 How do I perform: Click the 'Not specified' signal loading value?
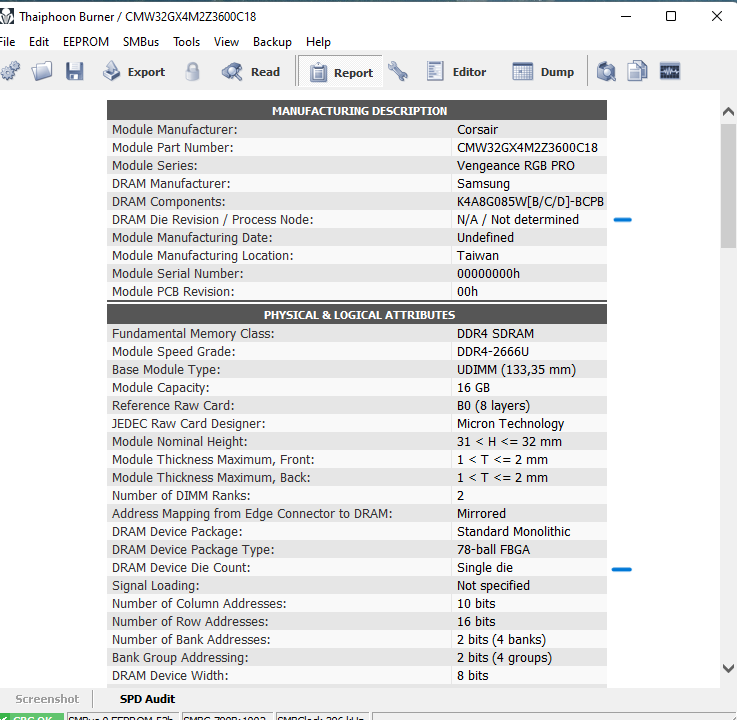tap(493, 586)
